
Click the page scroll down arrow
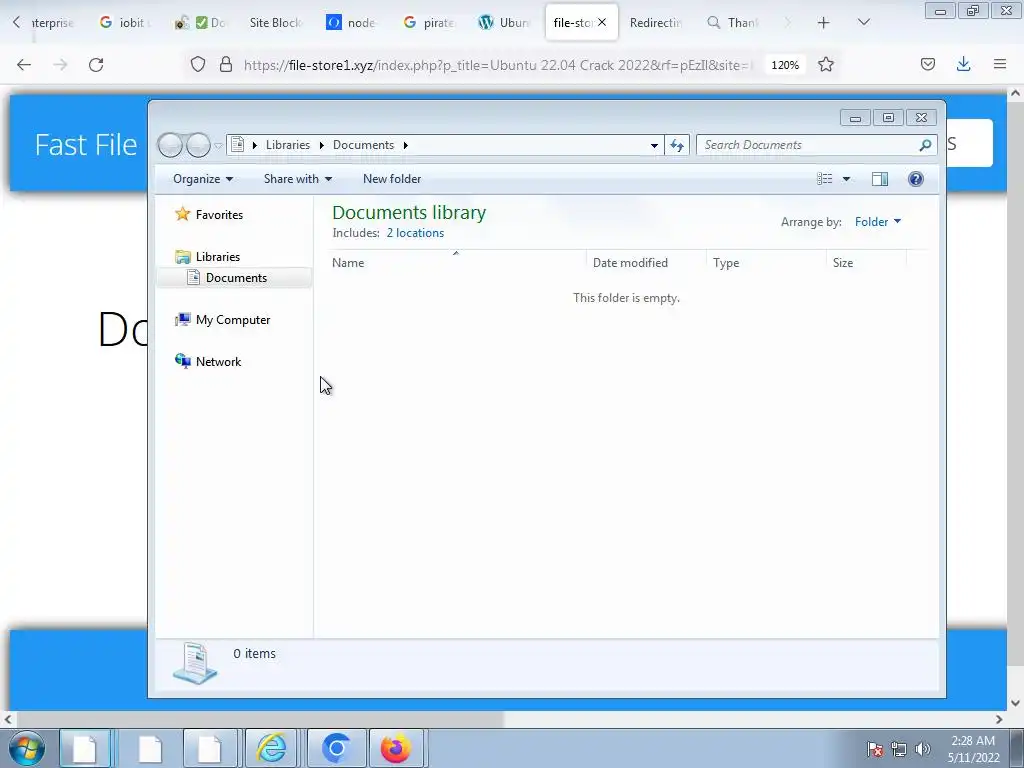(x=1015, y=703)
